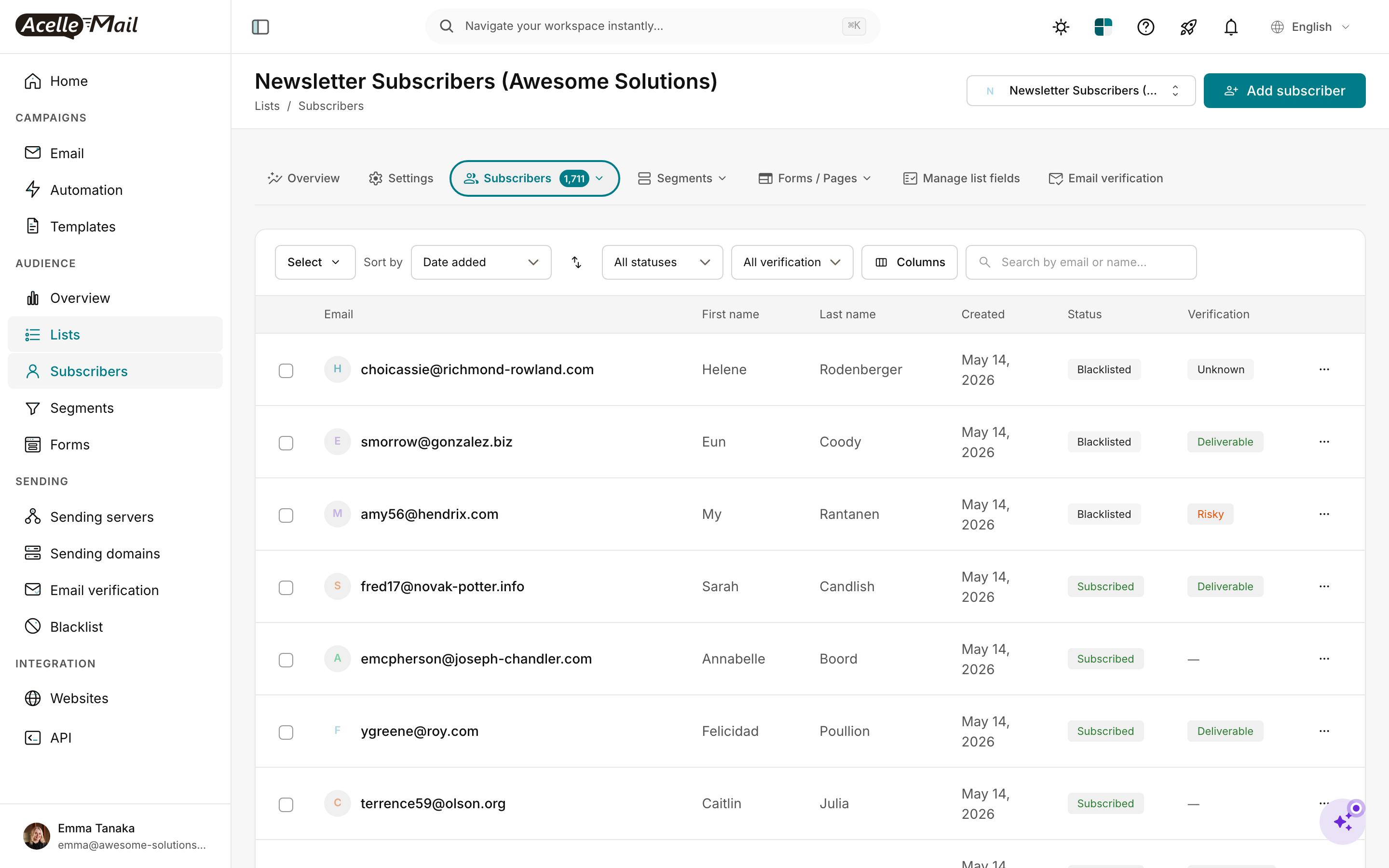
Task: Check the box for fred17@novak-potter.info
Action: pos(286,588)
